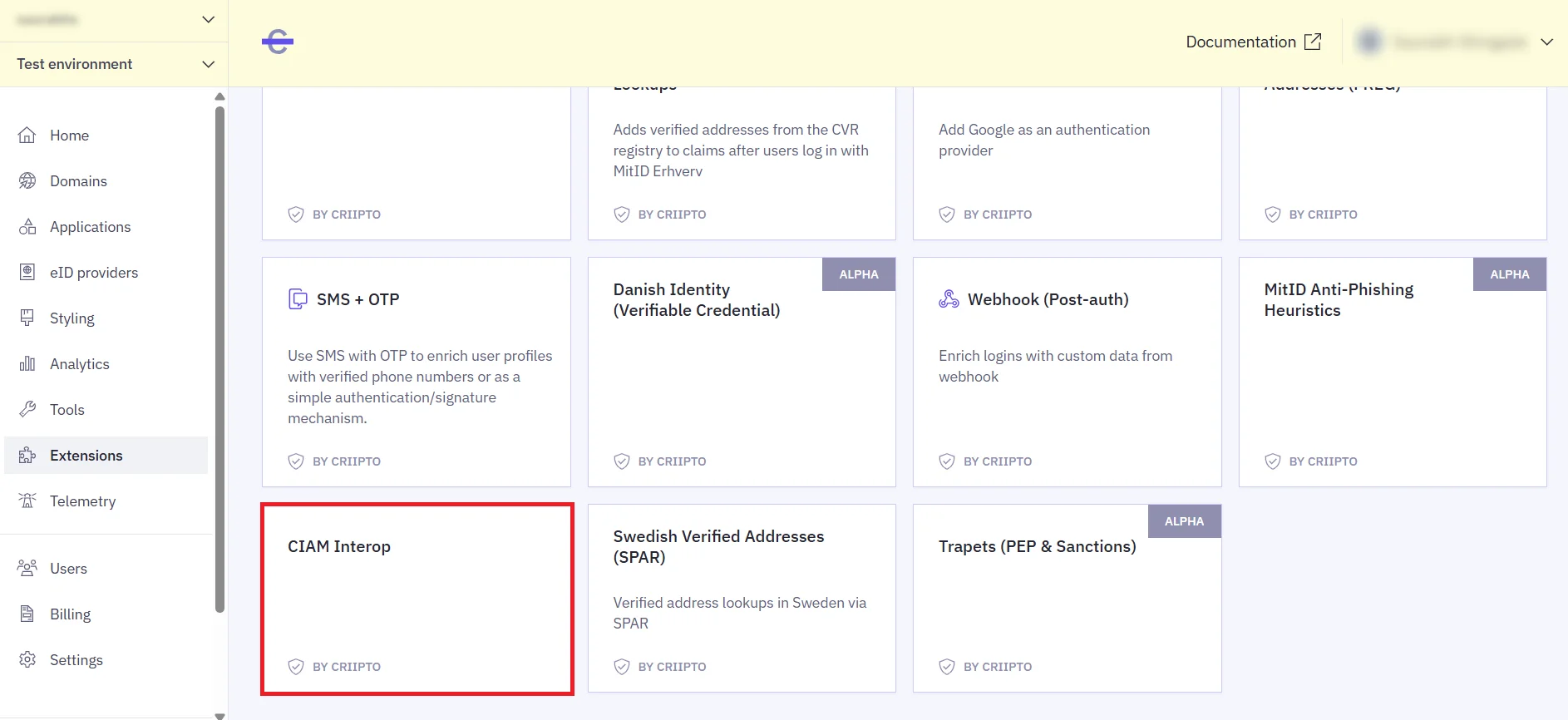
Task: Open Danish Identity (Verifiable Credential) extension
Action: tap(742, 372)
